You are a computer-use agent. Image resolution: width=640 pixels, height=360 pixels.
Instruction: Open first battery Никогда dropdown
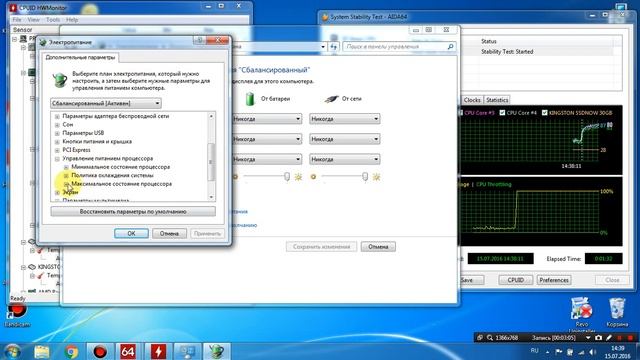[267, 119]
